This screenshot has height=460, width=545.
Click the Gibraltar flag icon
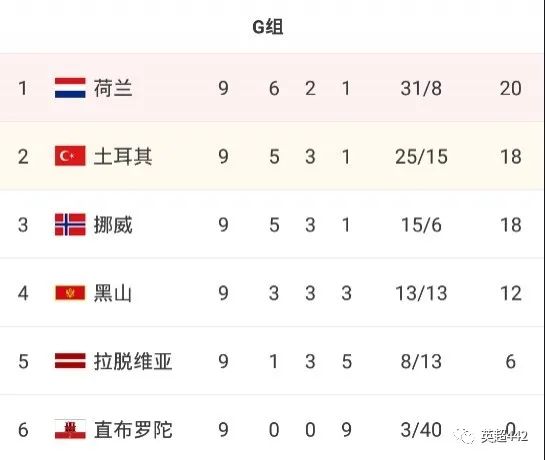(70, 429)
